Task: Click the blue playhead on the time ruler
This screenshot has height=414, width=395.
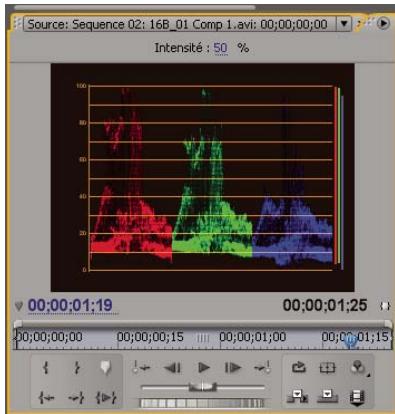Action: point(350,341)
